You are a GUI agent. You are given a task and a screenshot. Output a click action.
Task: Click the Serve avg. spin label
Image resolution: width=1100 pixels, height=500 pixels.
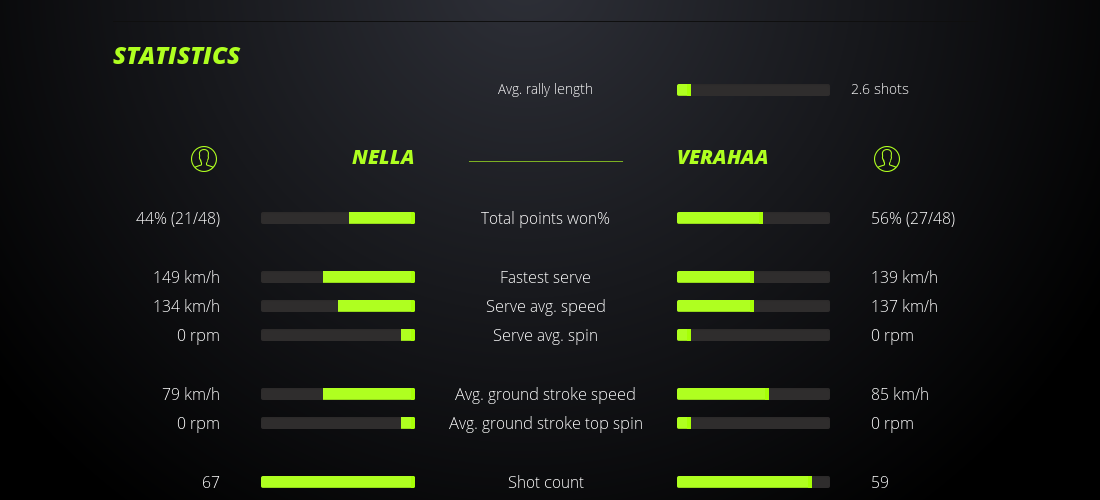tap(545, 335)
